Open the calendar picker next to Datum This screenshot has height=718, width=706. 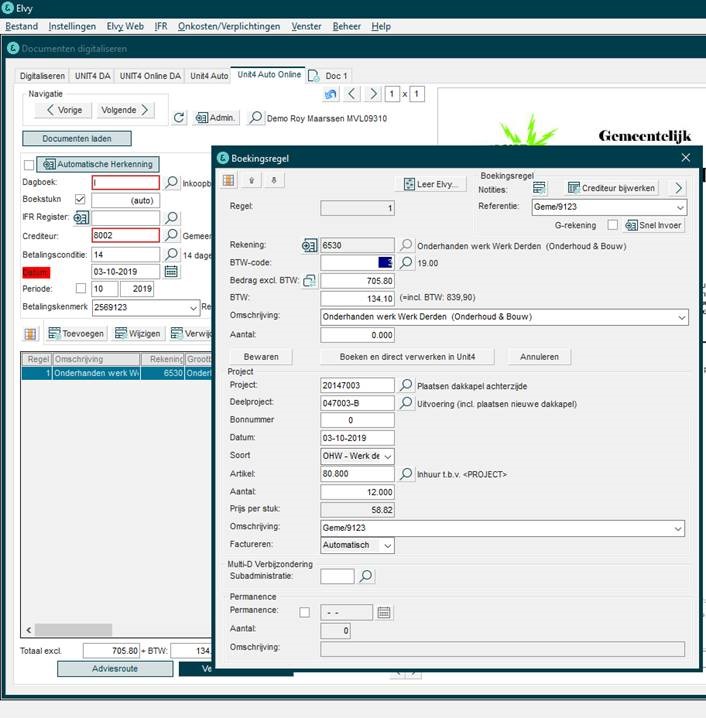pyautogui.click(x=171, y=271)
